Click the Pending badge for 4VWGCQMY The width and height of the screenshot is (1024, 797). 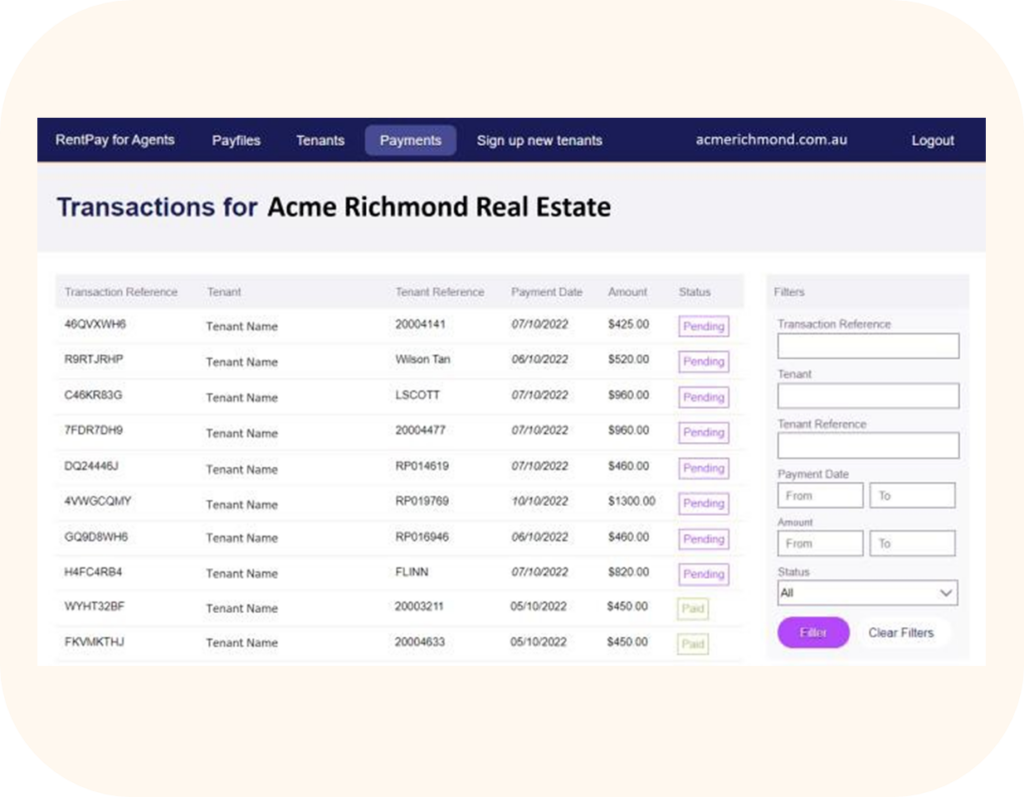coord(703,503)
